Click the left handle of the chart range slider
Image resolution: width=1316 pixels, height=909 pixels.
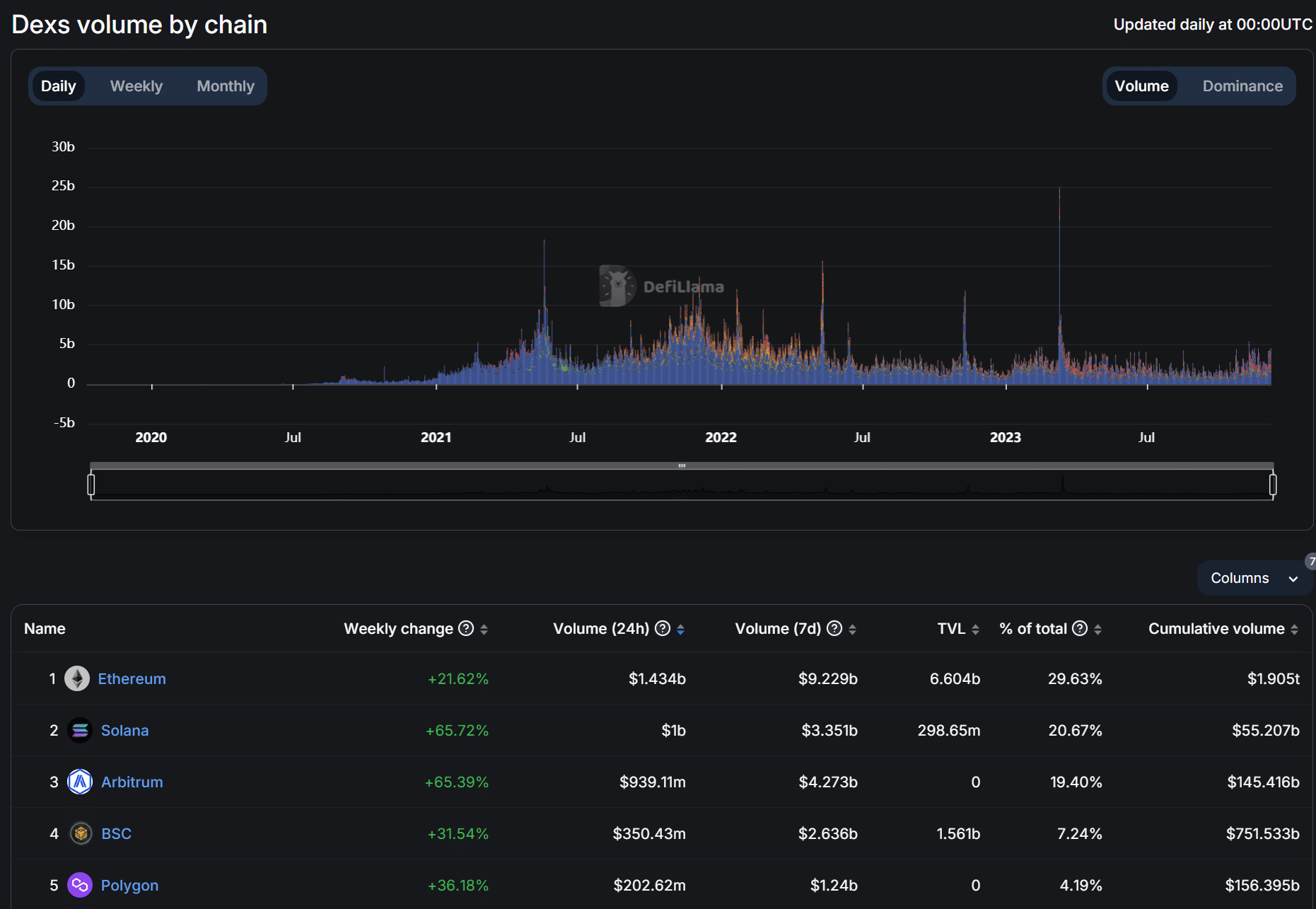coord(91,485)
